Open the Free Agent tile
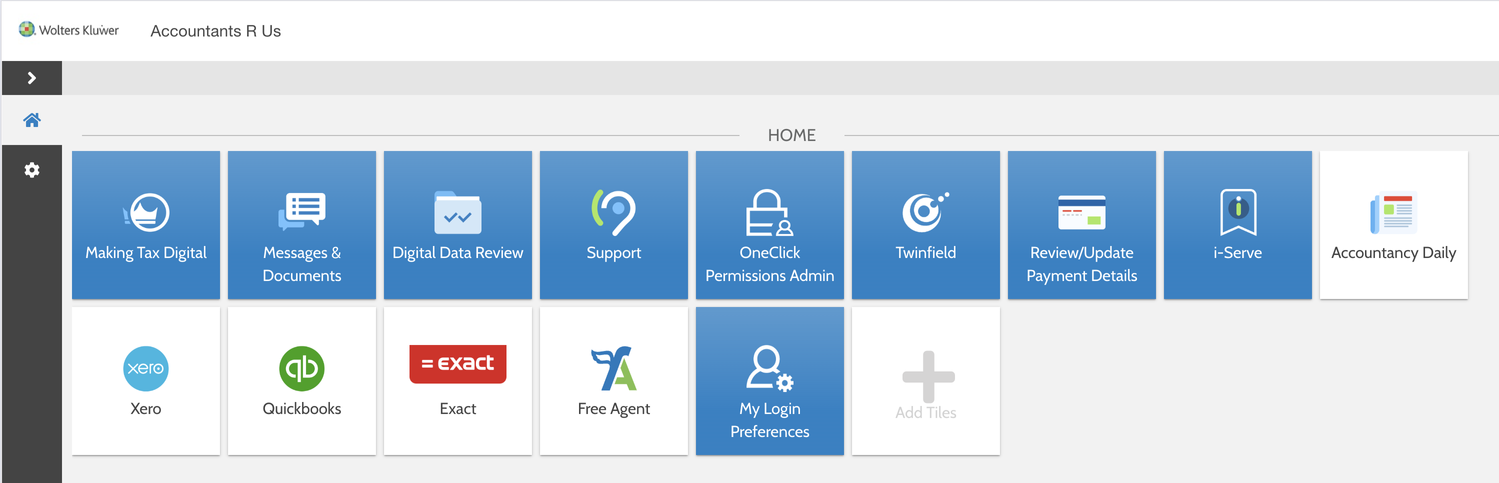The height and width of the screenshot is (483, 1499). tap(614, 381)
